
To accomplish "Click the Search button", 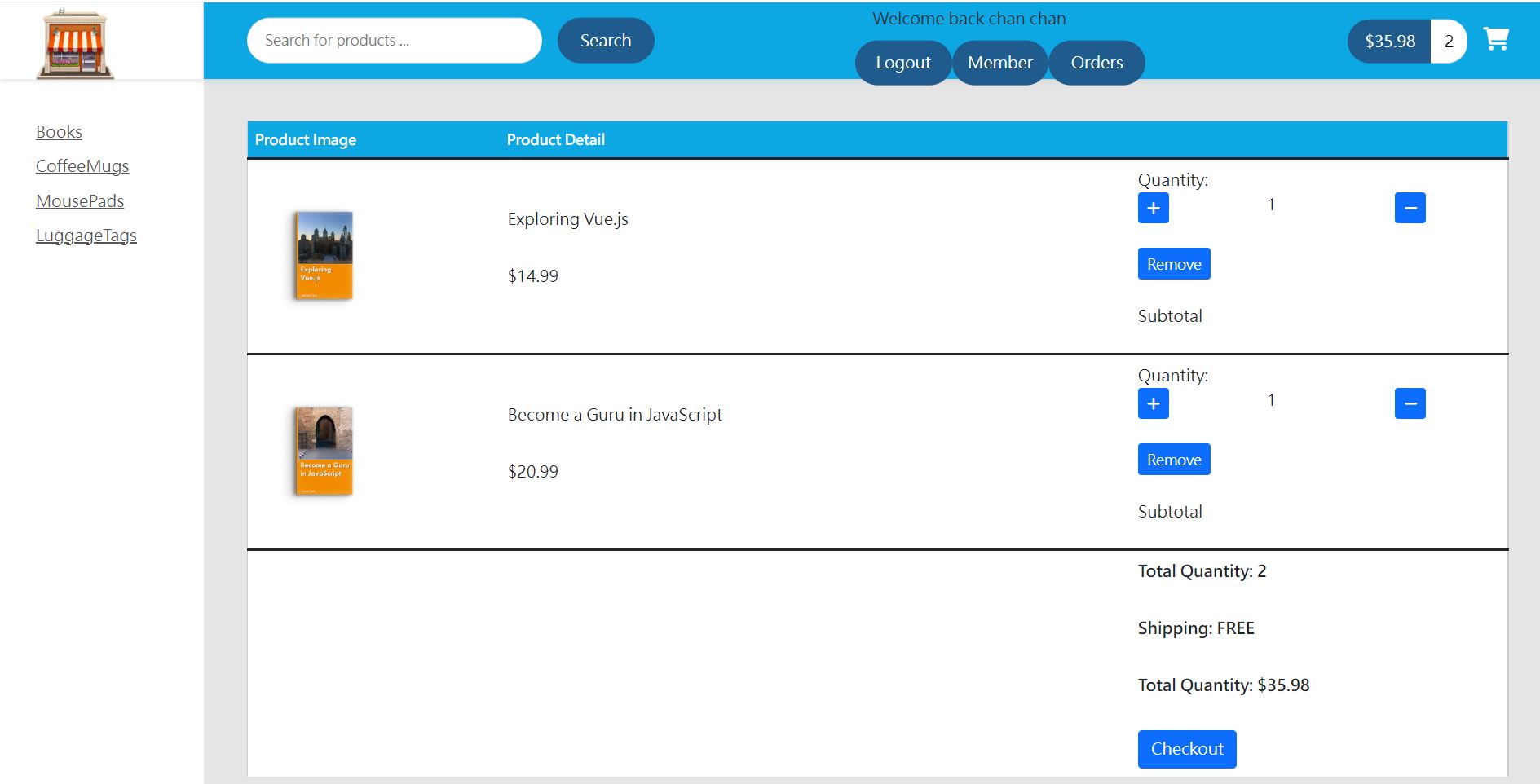I will coord(605,40).
